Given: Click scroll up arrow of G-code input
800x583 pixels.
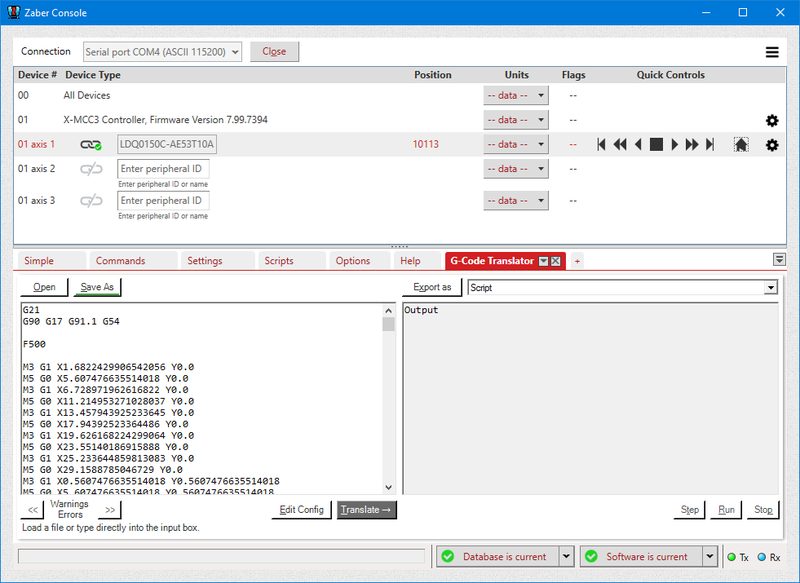Looking at the screenshot, I should (x=388, y=310).
